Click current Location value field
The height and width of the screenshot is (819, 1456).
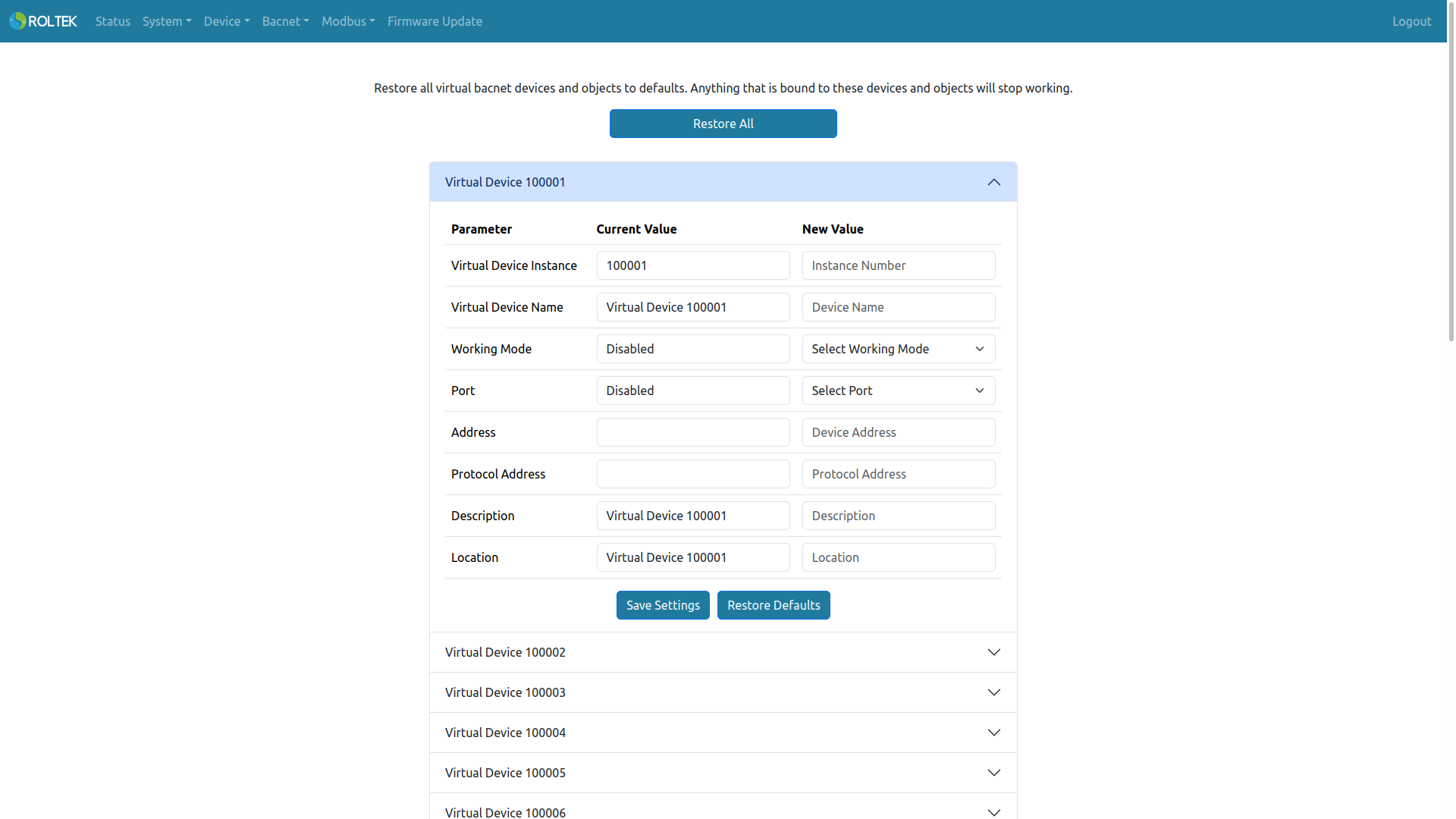(693, 557)
